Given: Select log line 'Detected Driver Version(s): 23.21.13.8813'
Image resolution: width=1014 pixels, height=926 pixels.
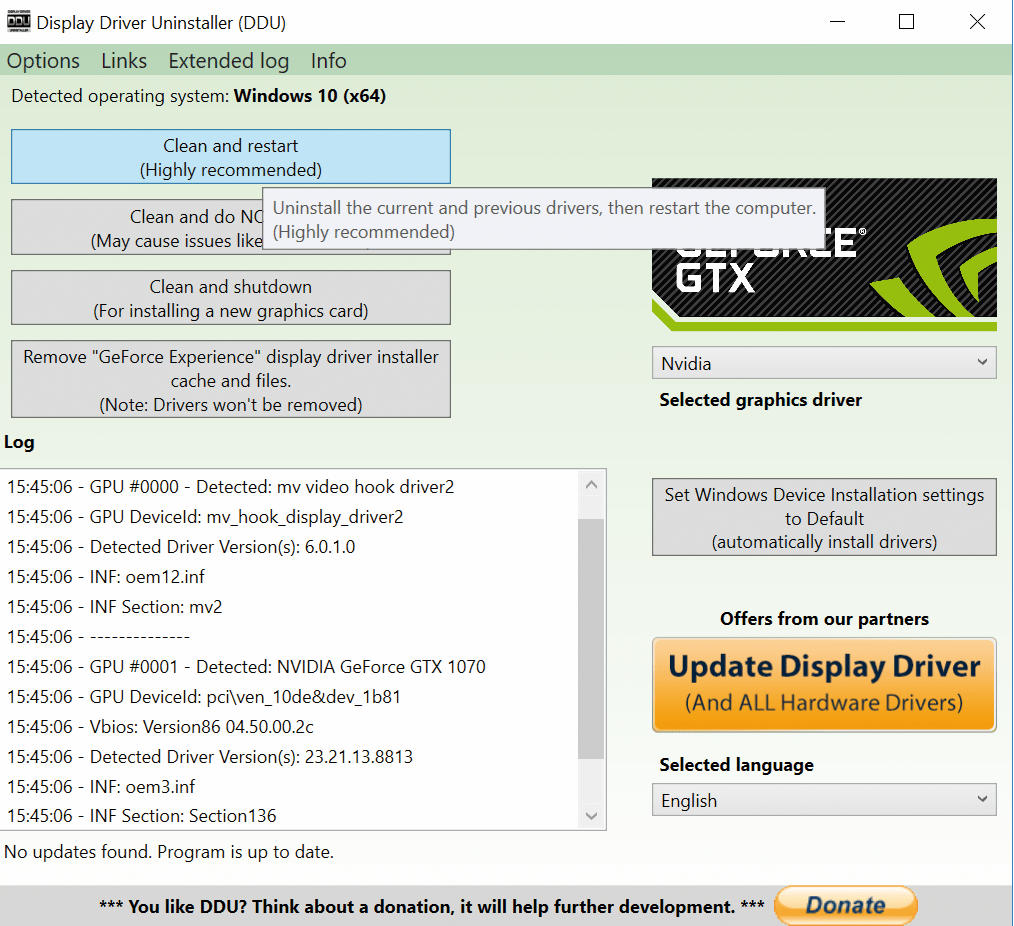Looking at the screenshot, I should 210,757.
